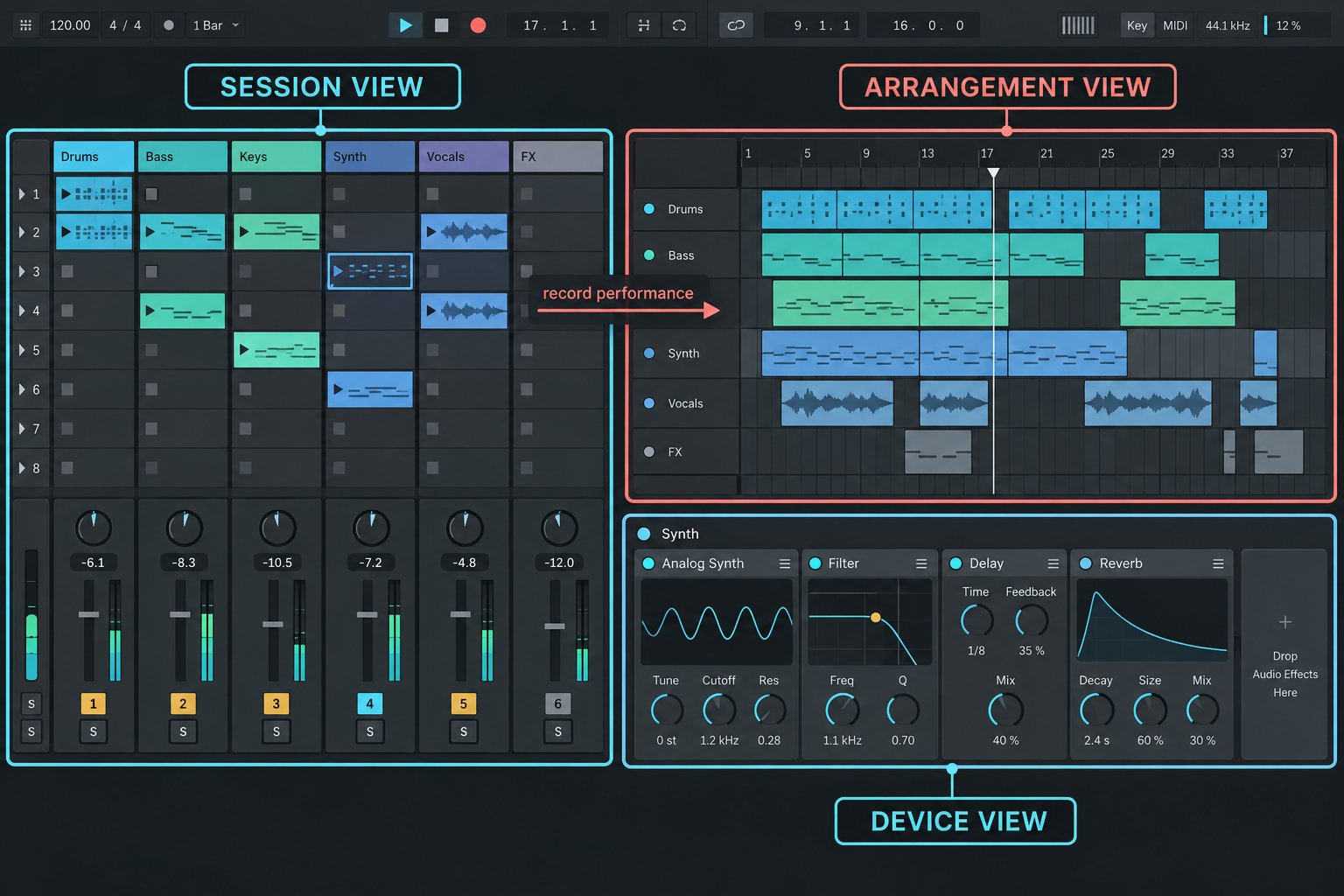Click the Drums volume fader at -6.1
The height and width of the screenshot is (896, 1344).
(x=88, y=614)
